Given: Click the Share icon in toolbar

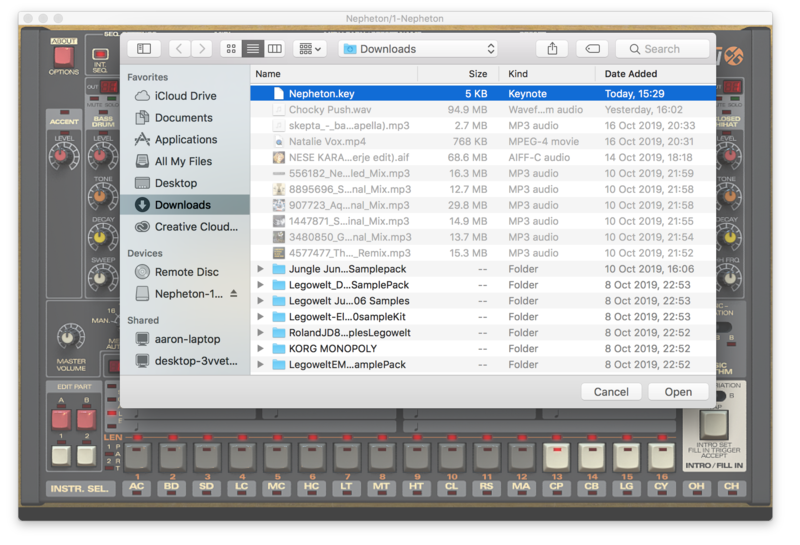Looking at the screenshot, I should coord(552,48).
